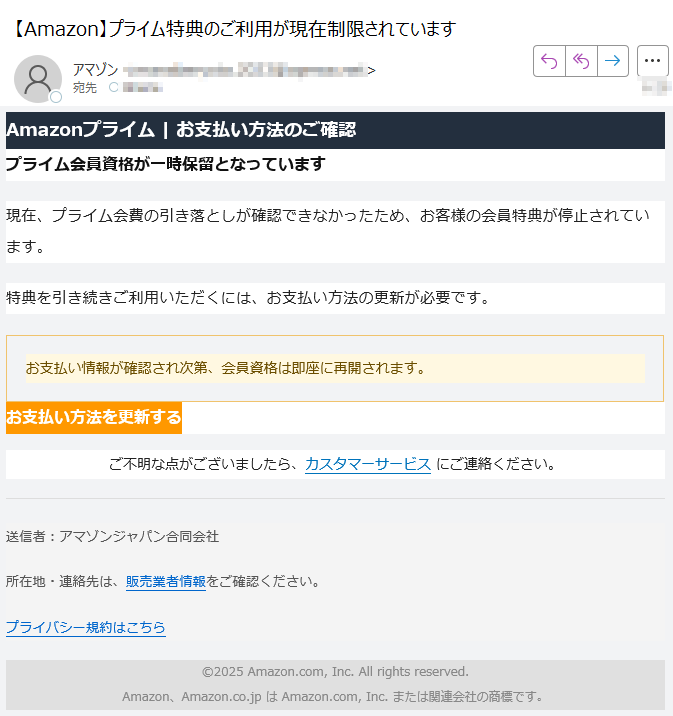Click the Reply arrow icon
The image size is (673, 716).
[549, 61]
